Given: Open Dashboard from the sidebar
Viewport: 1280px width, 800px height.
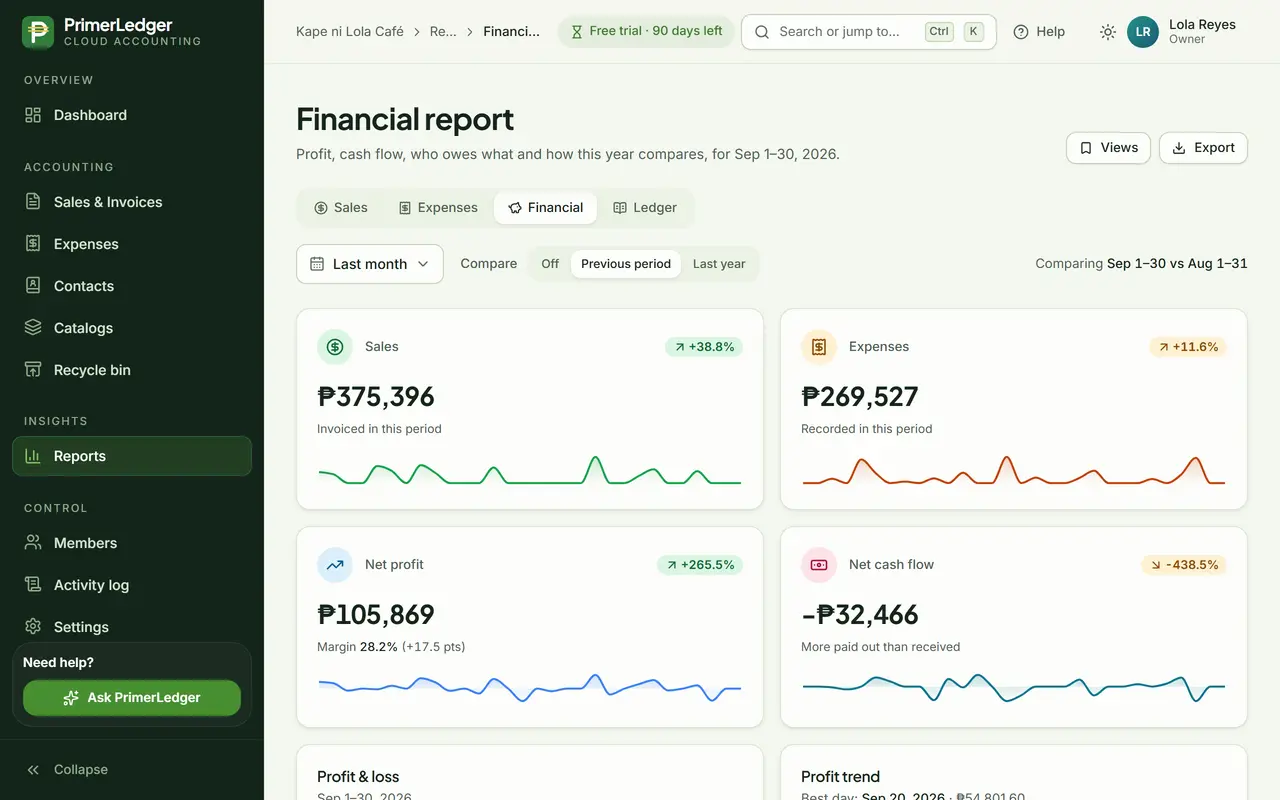Looking at the screenshot, I should 132,115.
